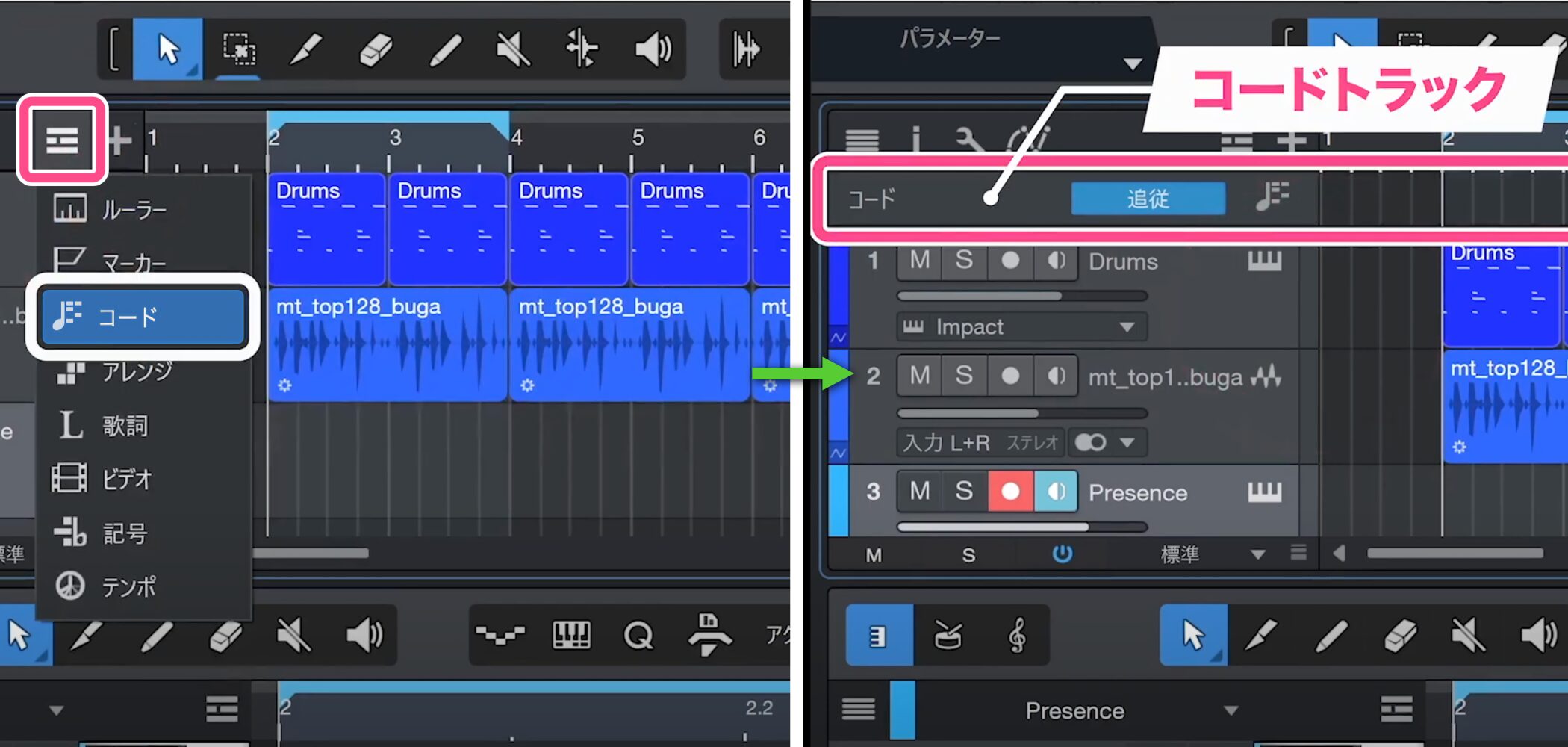Select the Bend tool in top toolbar
This screenshot has height=747, width=1568.
pyautogui.click(x=582, y=50)
